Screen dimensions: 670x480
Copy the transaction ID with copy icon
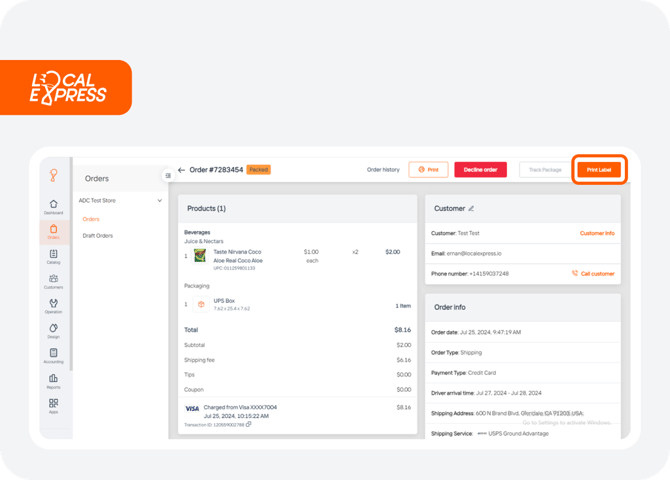coord(249,424)
